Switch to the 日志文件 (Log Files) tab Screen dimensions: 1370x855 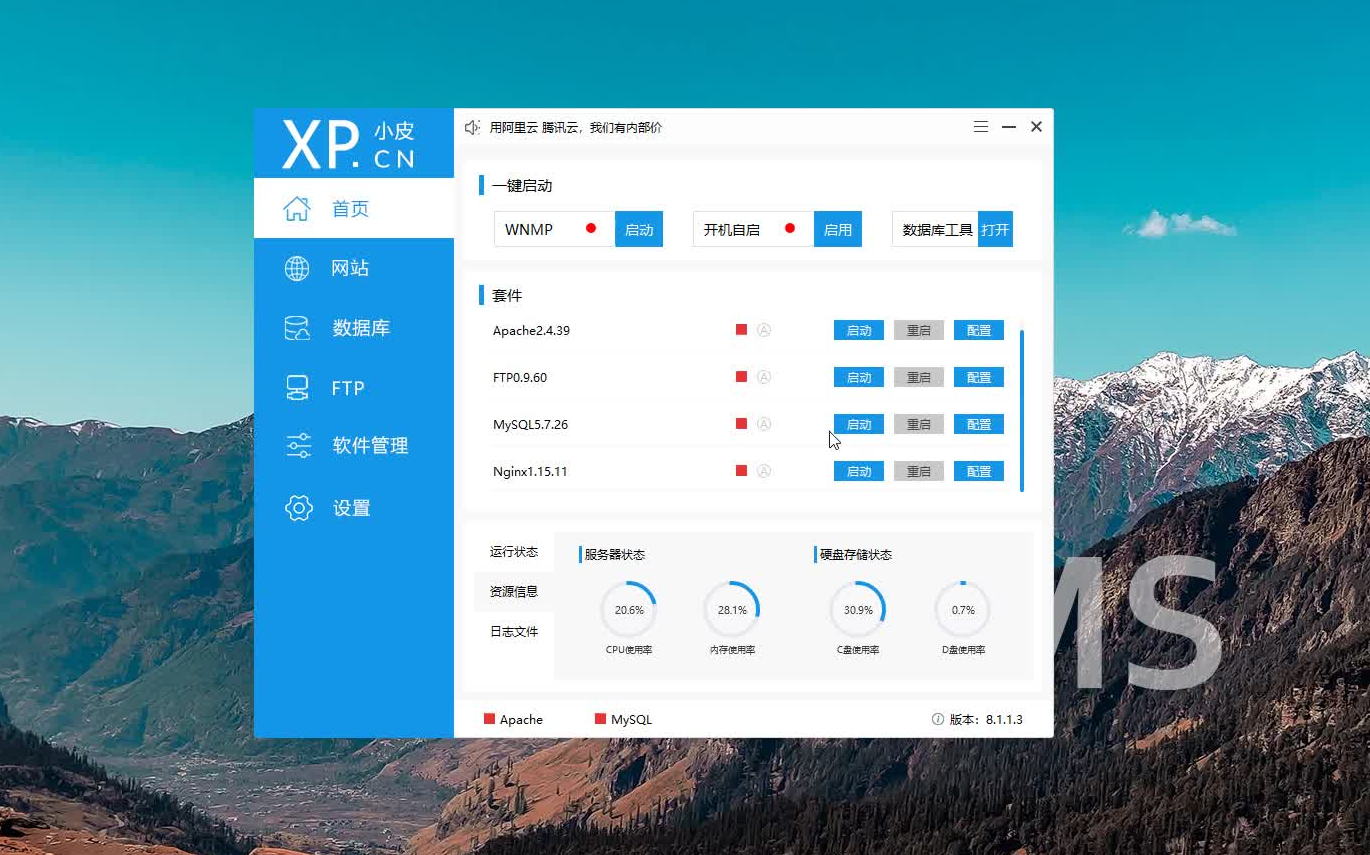513,631
